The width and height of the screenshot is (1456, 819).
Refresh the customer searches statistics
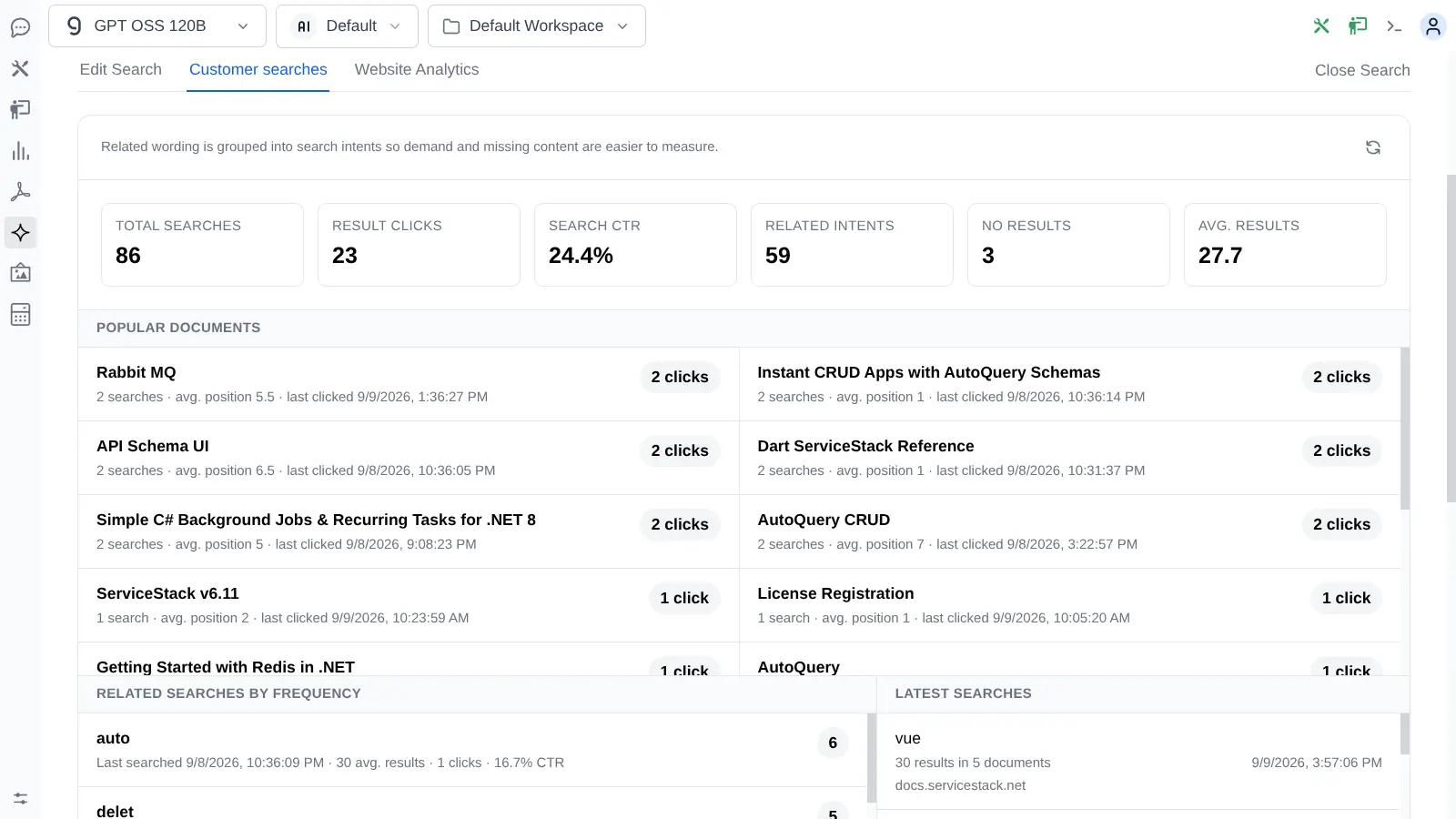[x=1373, y=147]
